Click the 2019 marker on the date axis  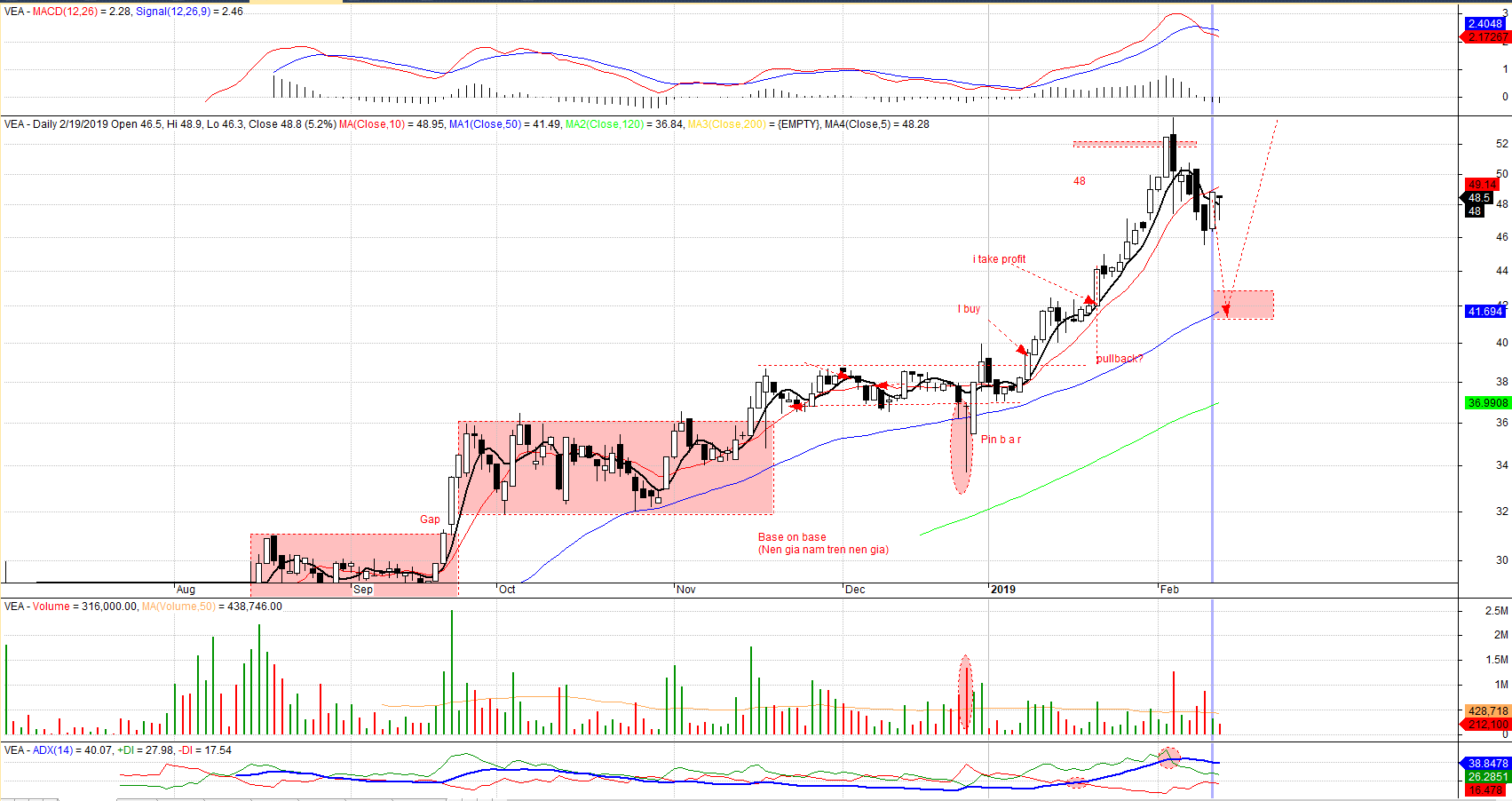point(1002,590)
